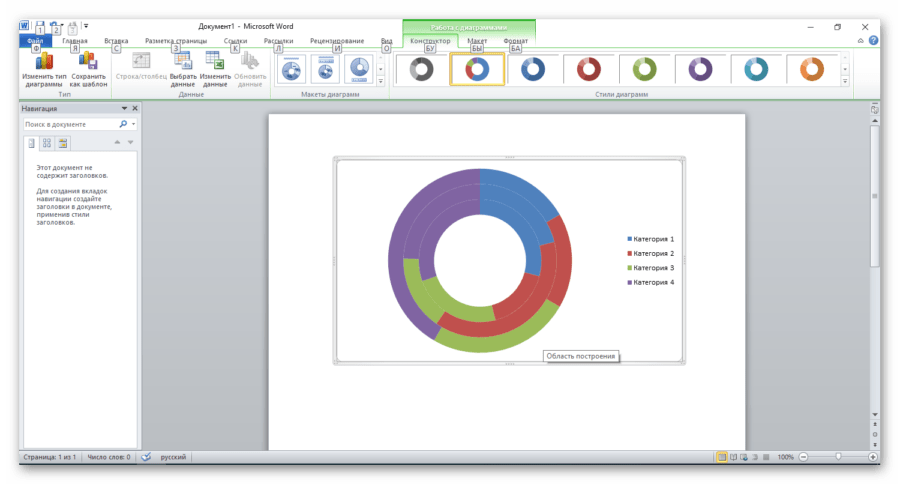Click the Изменить данные icon
This screenshot has height=484, width=900.
[214, 70]
